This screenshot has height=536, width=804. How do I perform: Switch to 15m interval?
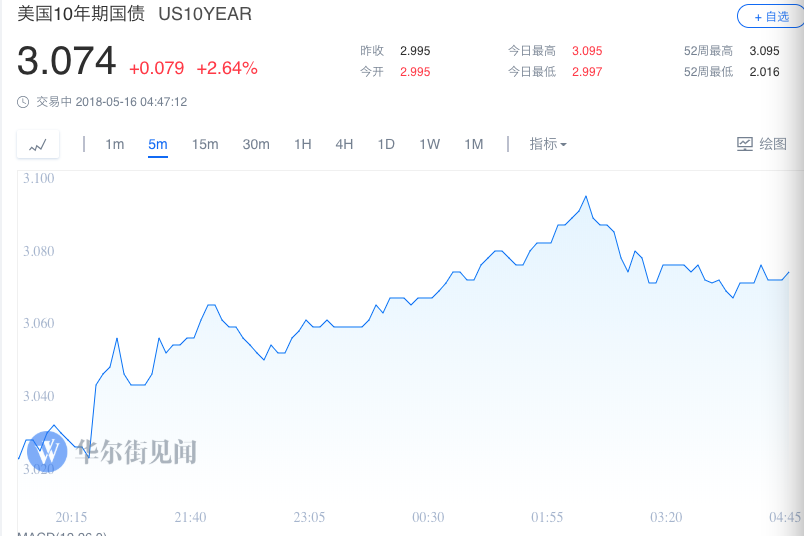[x=205, y=144]
